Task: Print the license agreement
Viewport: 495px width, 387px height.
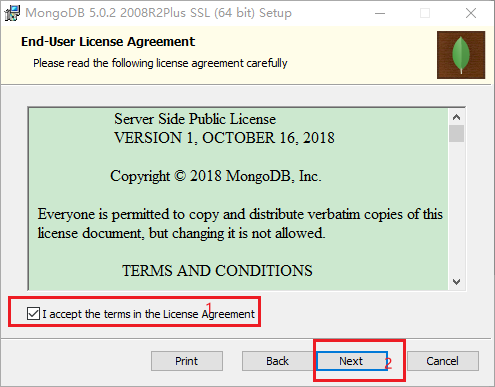Action: [187, 361]
